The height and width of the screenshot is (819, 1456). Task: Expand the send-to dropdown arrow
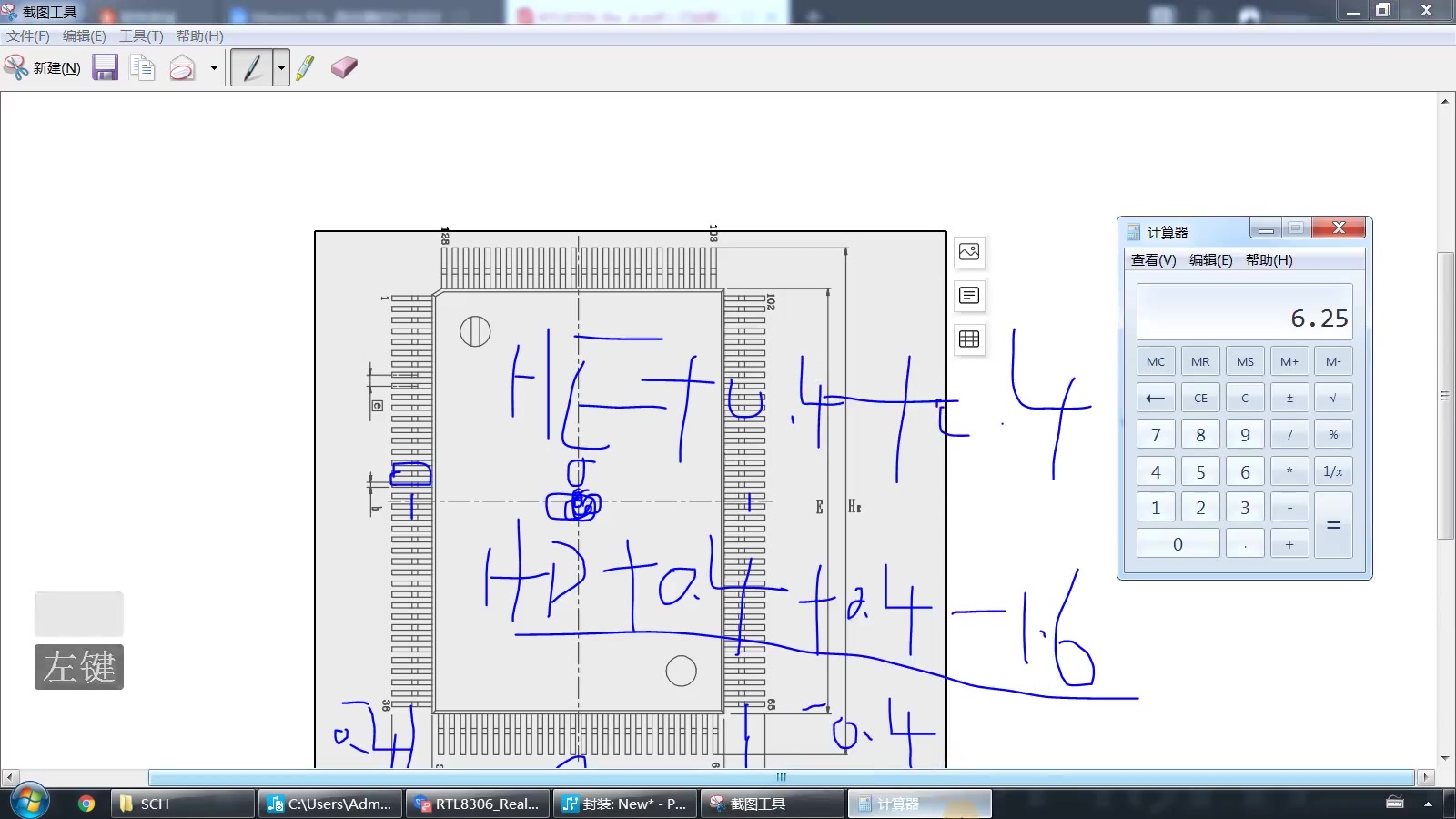pyautogui.click(x=214, y=67)
